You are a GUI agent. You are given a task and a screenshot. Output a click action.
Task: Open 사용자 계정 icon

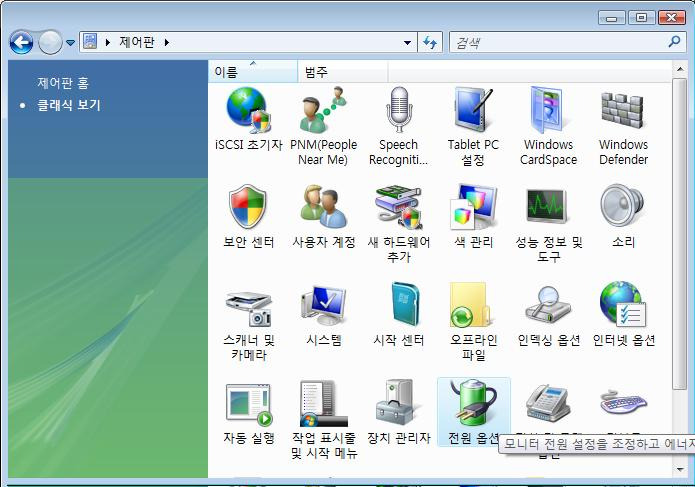pos(324,207)
